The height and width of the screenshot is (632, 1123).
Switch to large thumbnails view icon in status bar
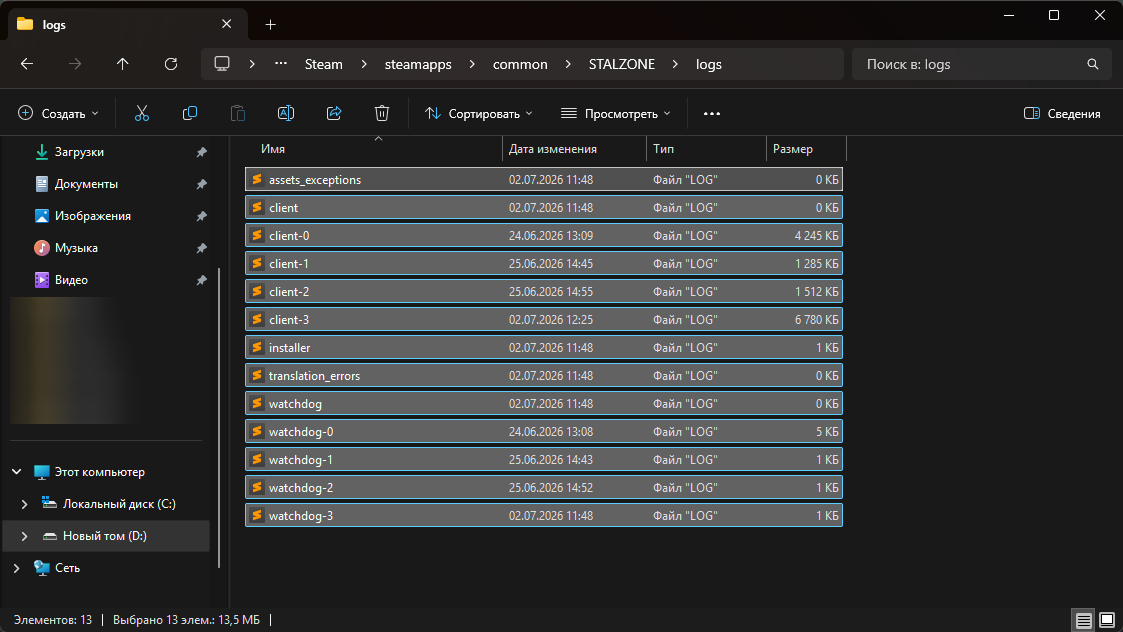(x=1107, y=620)
